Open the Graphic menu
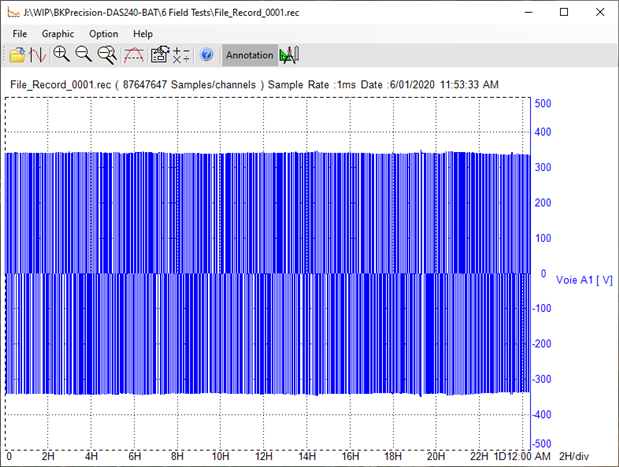Viewport: 619px width, 467px height. [58, 34]
